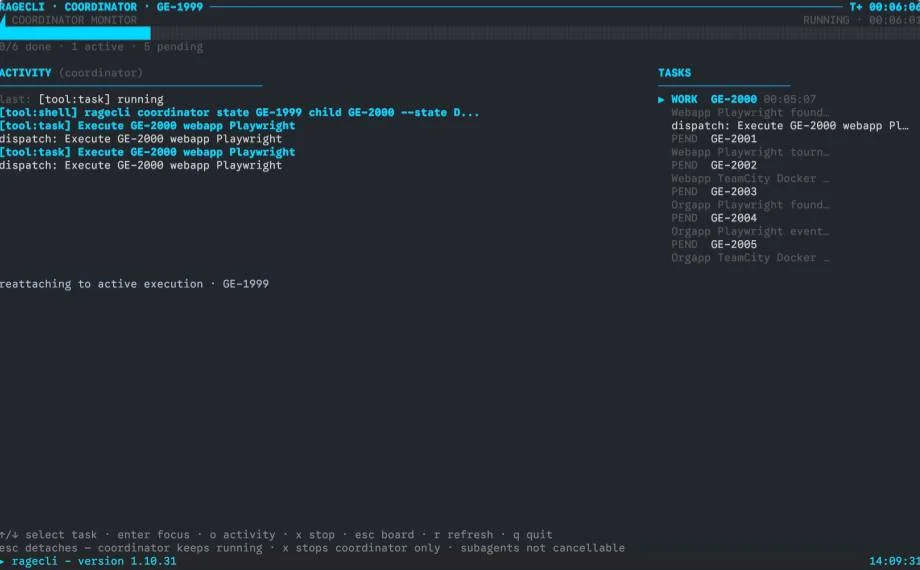Click the '1 active' status text

click(97, 47)
